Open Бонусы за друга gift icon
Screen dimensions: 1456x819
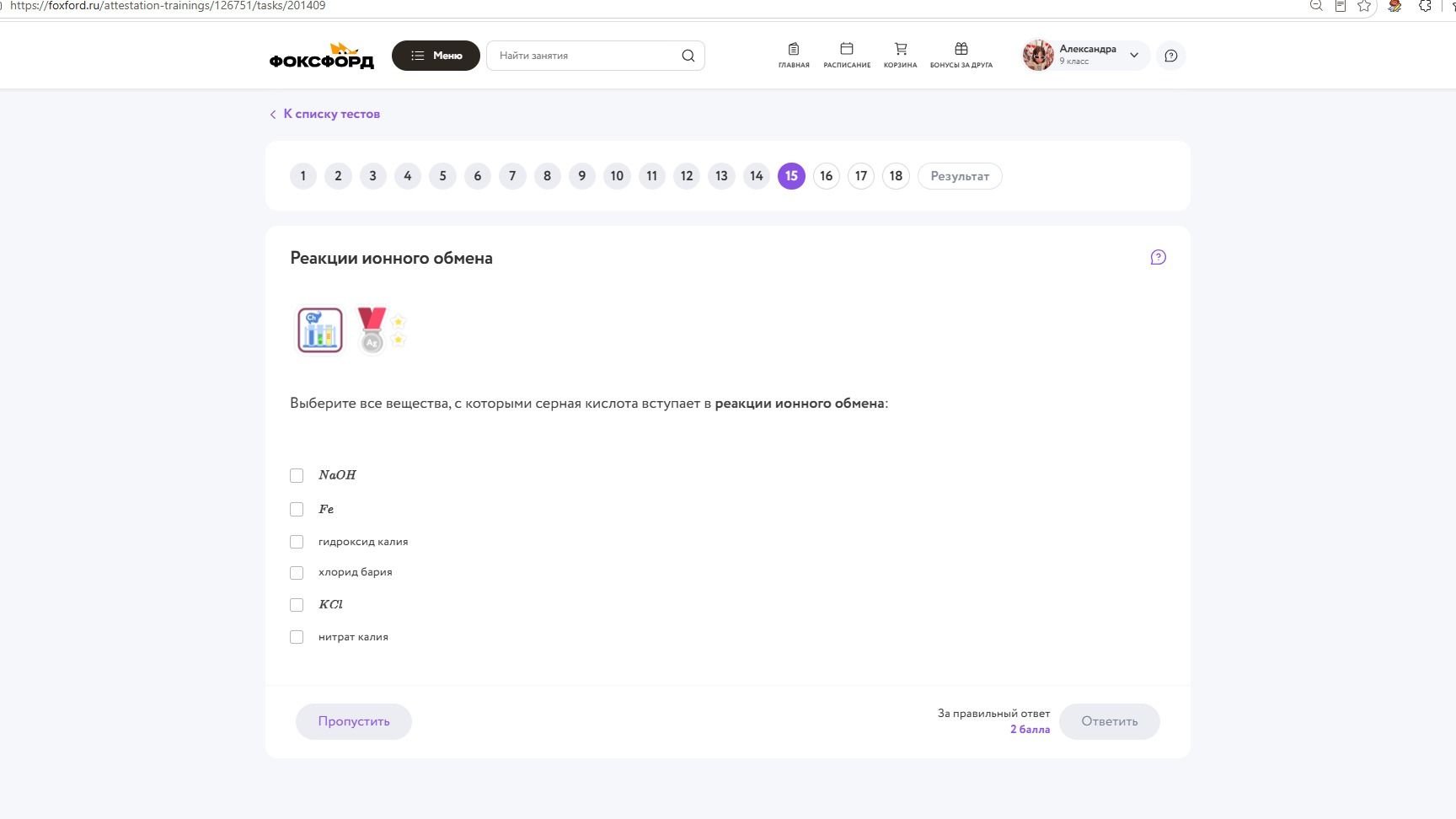(x=961, y=56)
